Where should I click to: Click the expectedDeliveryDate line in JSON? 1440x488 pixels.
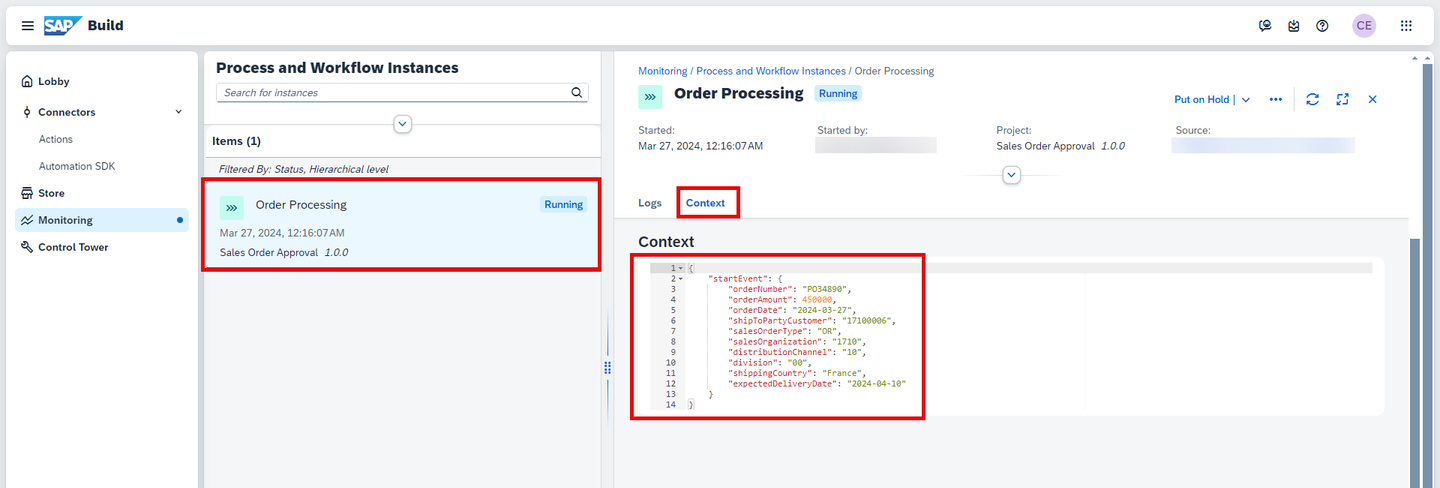[x=817, y=383]
